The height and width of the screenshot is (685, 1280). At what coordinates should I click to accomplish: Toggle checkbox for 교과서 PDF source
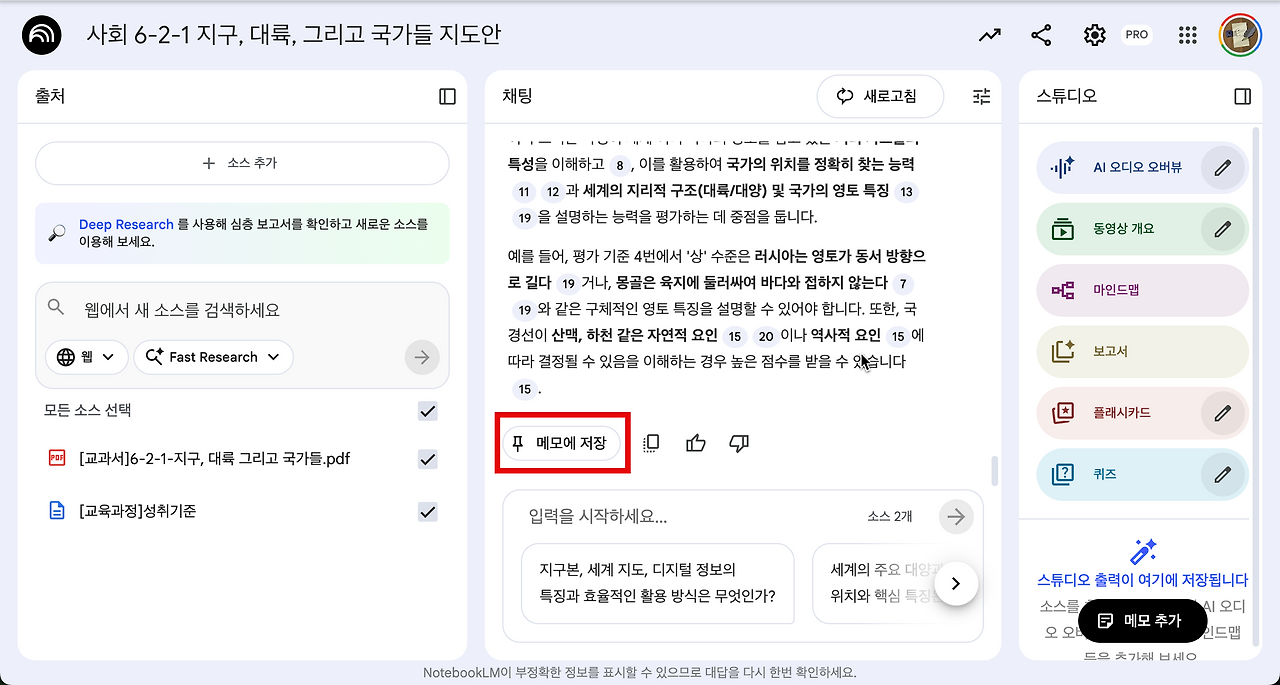428,459
